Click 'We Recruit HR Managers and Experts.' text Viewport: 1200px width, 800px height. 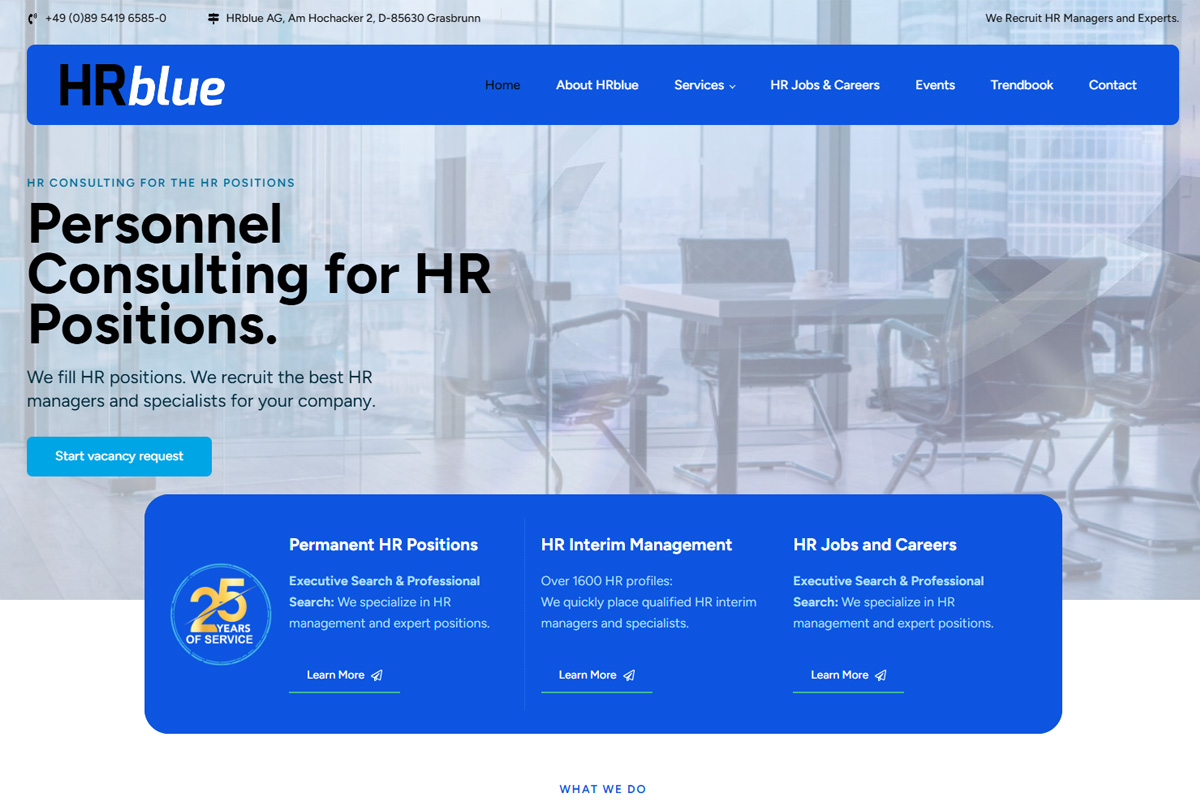(1082, 18)
